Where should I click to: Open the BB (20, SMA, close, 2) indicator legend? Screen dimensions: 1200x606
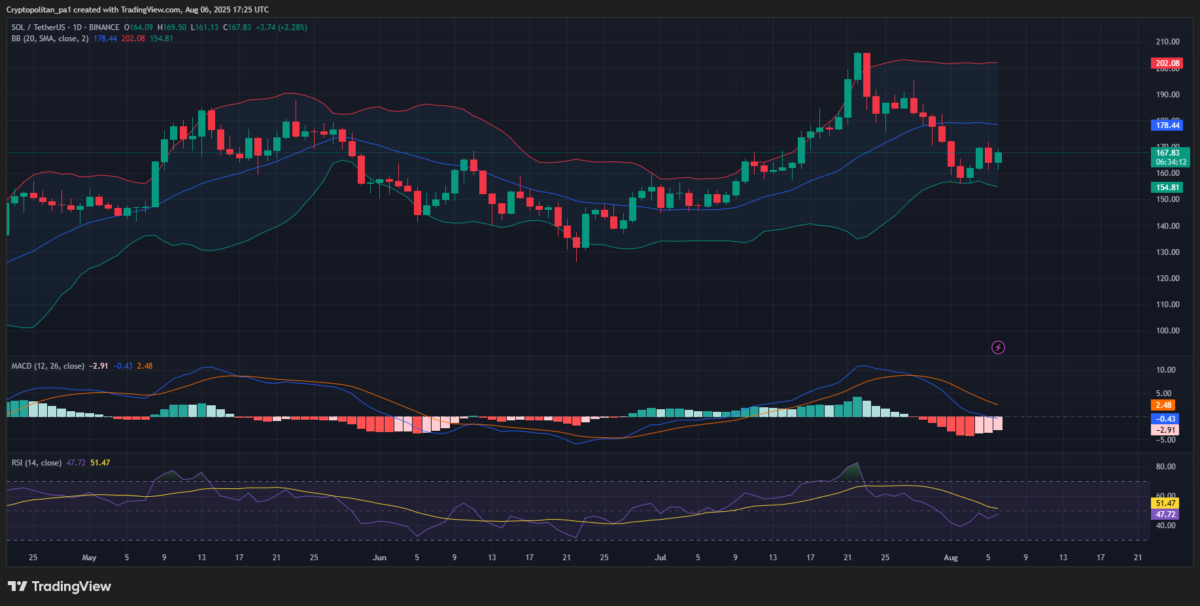[50, 38]
